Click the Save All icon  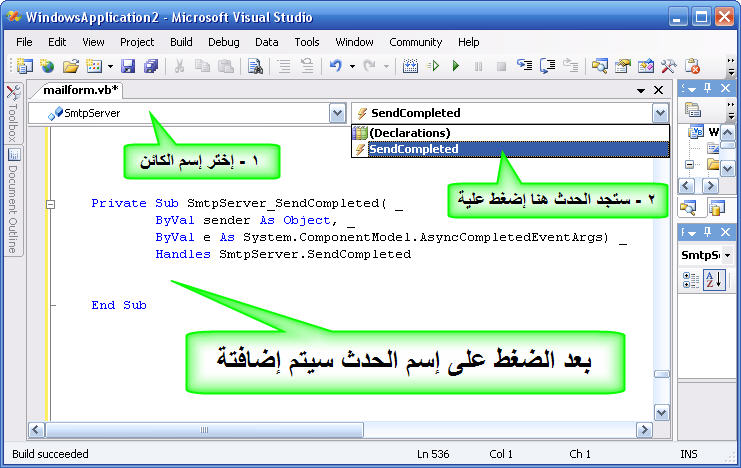tap(150, 66)
